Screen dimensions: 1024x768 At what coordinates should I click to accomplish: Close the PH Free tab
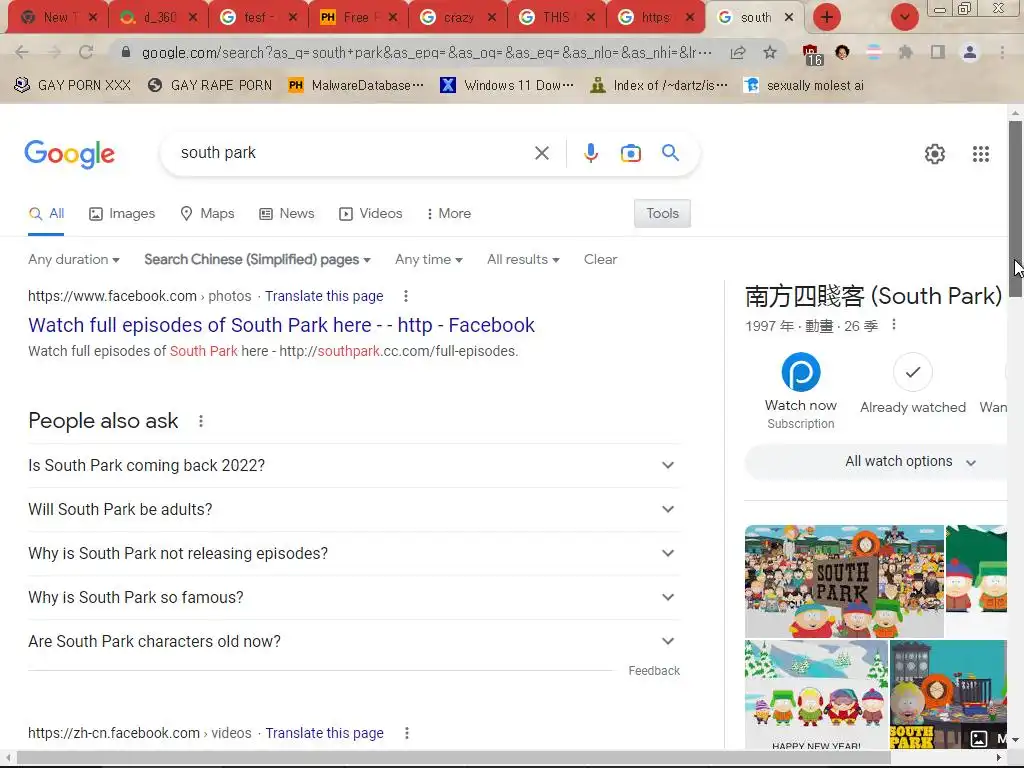[x=392, y=18]
